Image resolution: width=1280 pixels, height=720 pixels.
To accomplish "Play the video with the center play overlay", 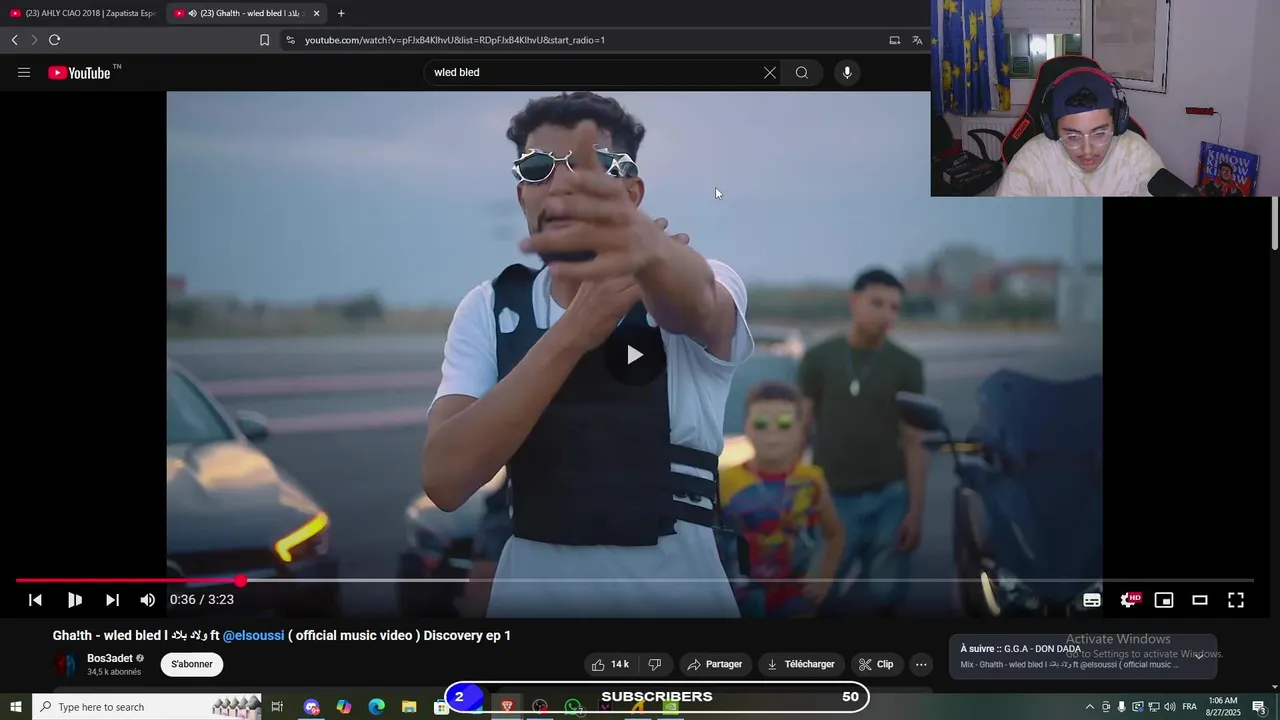I will [635, 355].
